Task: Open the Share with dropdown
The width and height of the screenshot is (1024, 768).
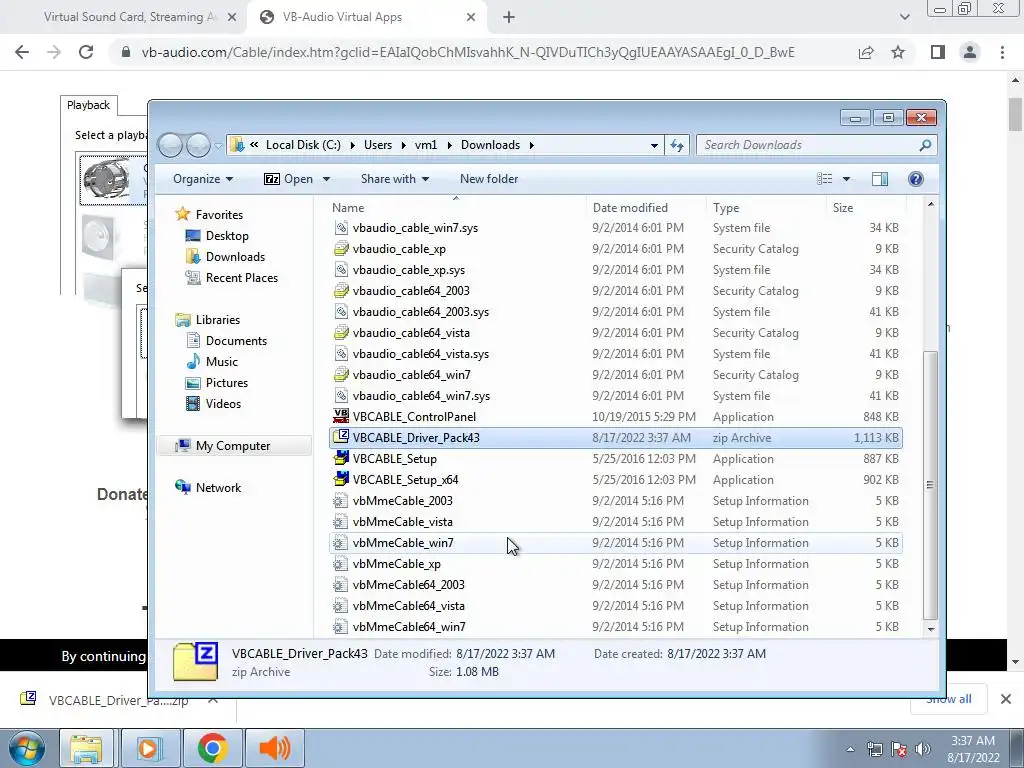Action: (394, 179)
